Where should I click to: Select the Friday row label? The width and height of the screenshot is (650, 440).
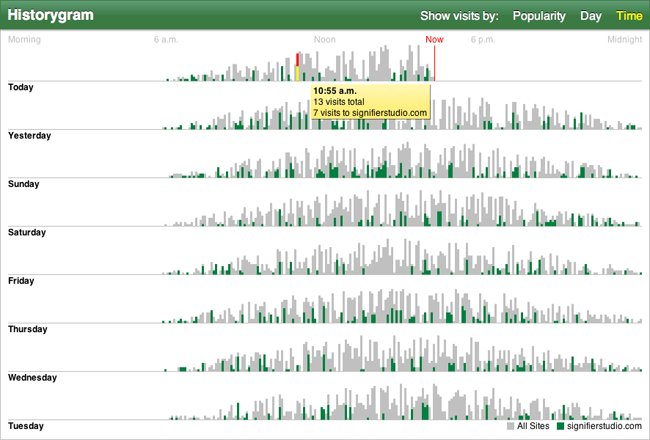[21, 281]
